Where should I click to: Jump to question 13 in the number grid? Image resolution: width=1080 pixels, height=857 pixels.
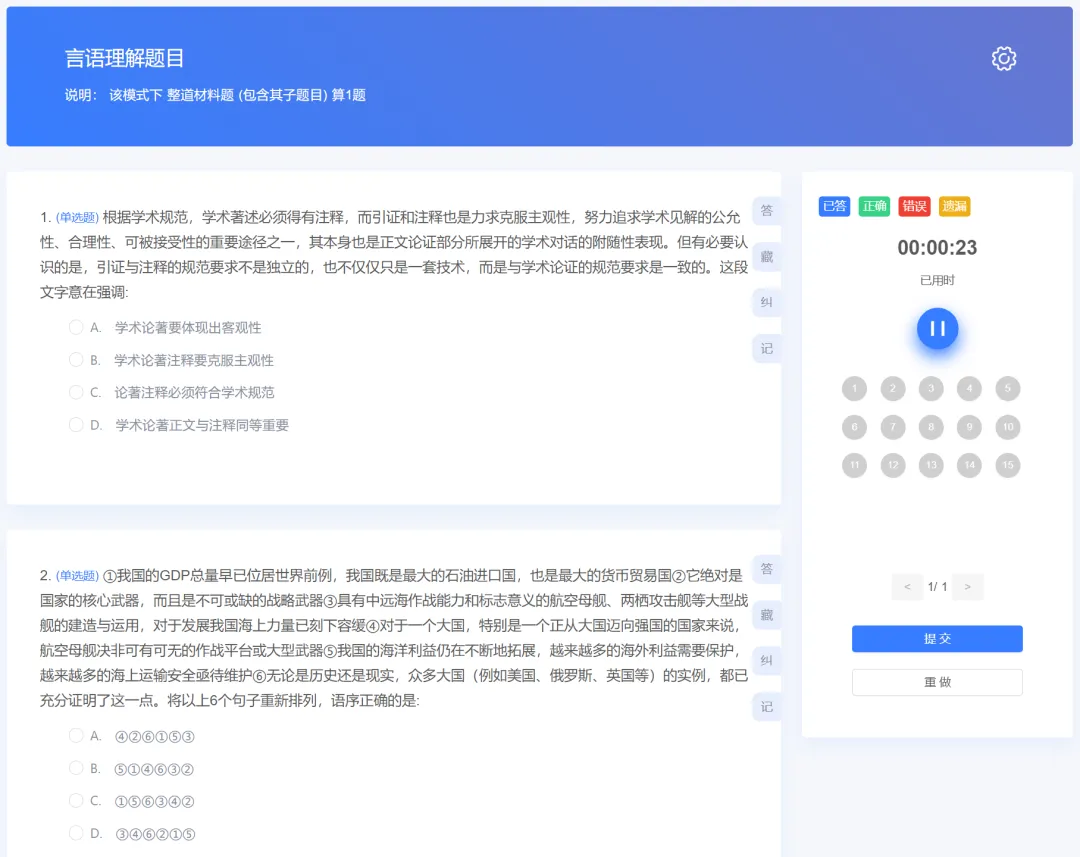coord(931,465)
